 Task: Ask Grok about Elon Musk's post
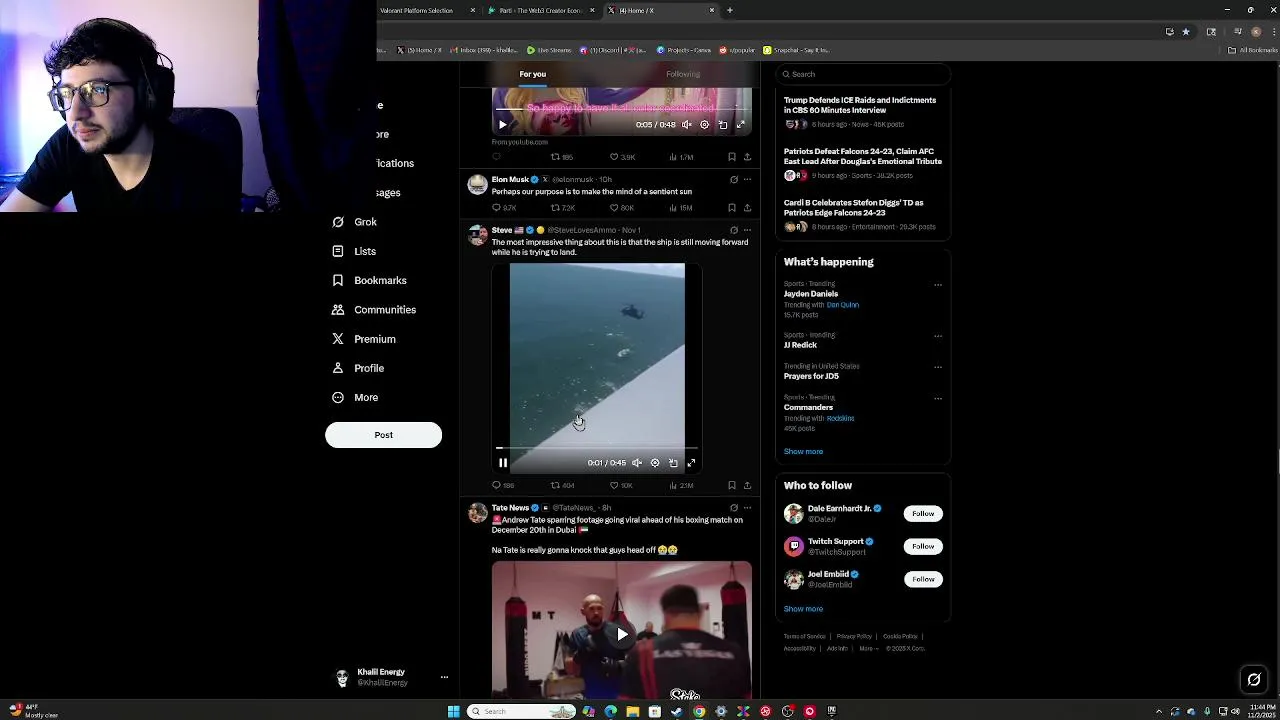(733, 180)
